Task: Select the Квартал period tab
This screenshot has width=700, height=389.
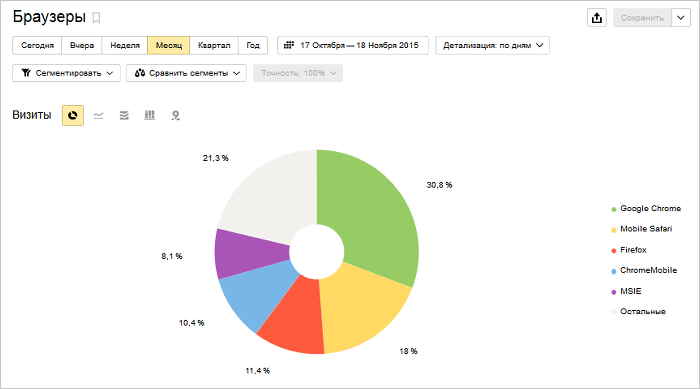Action: click(x=214, y=46)
